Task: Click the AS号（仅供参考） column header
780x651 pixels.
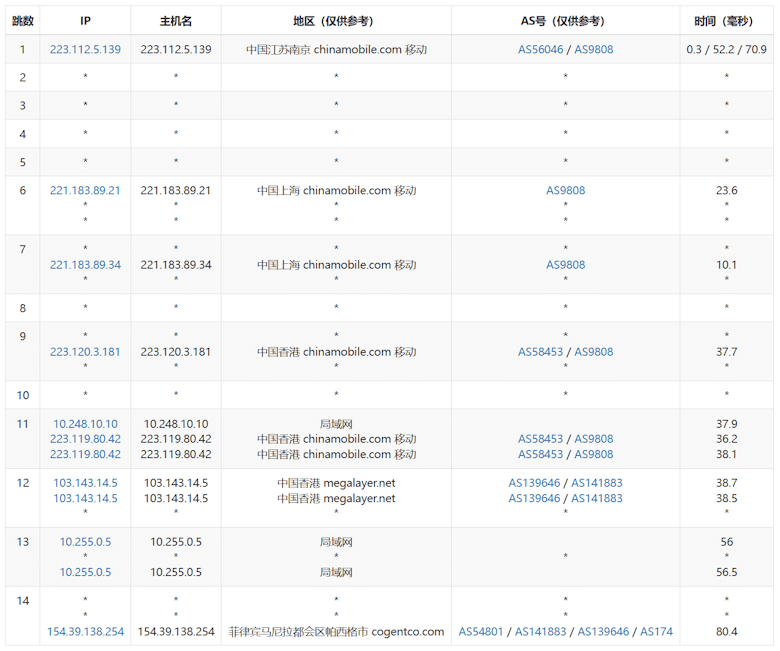Action: (565, 20)
